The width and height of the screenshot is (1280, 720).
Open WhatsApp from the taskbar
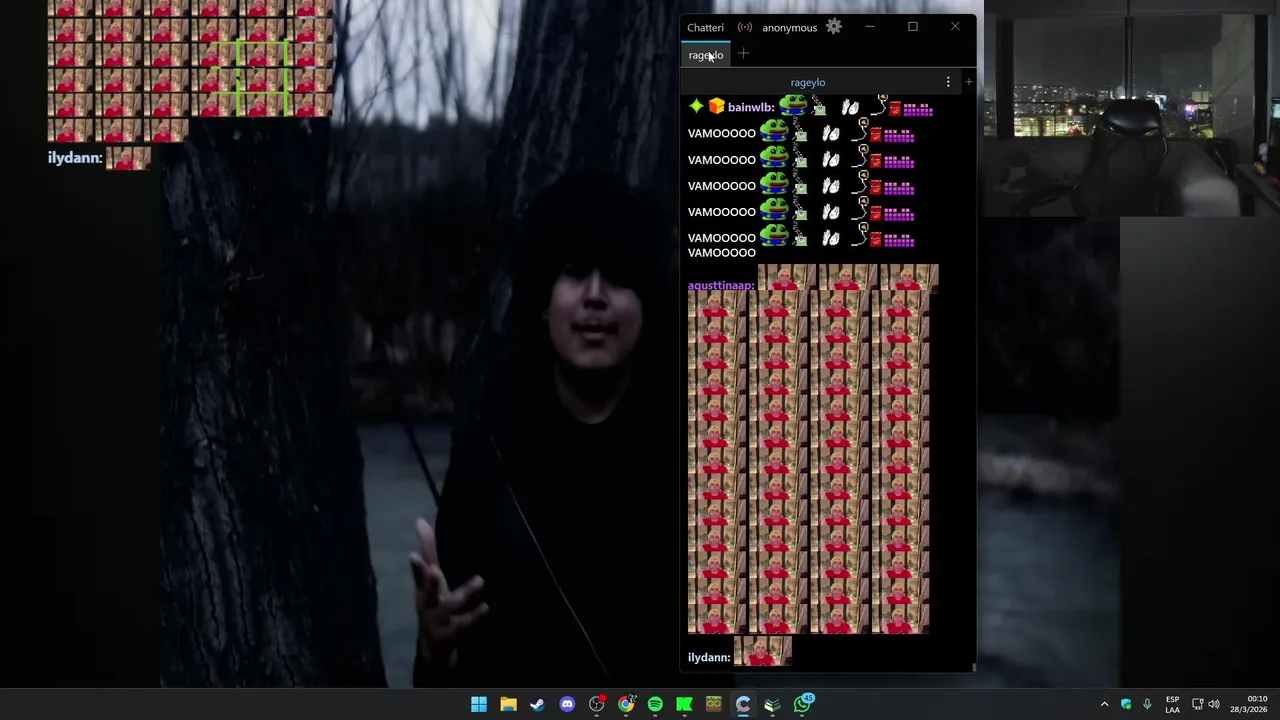tap(803, 704)
